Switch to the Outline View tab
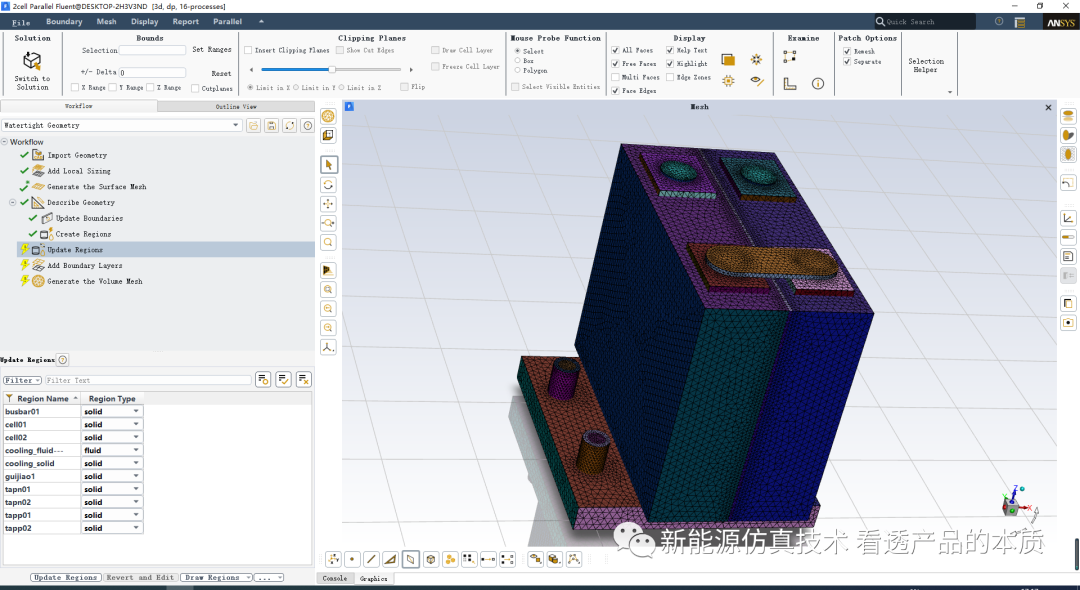This screenshot has height=590, width=1080. [236, 106]
